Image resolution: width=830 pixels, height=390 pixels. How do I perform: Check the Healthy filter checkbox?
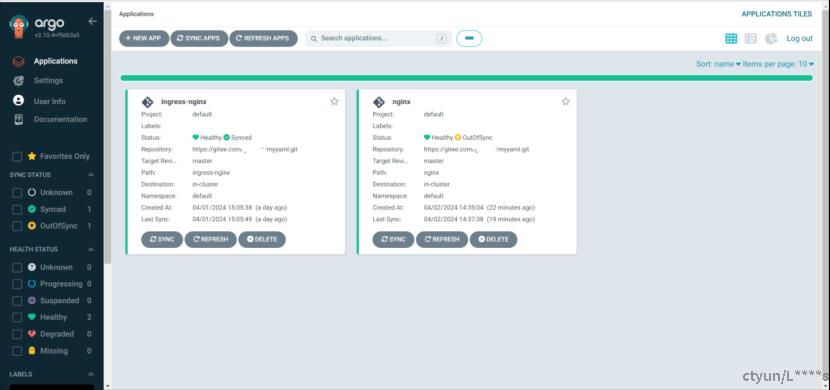click(17, 318)
